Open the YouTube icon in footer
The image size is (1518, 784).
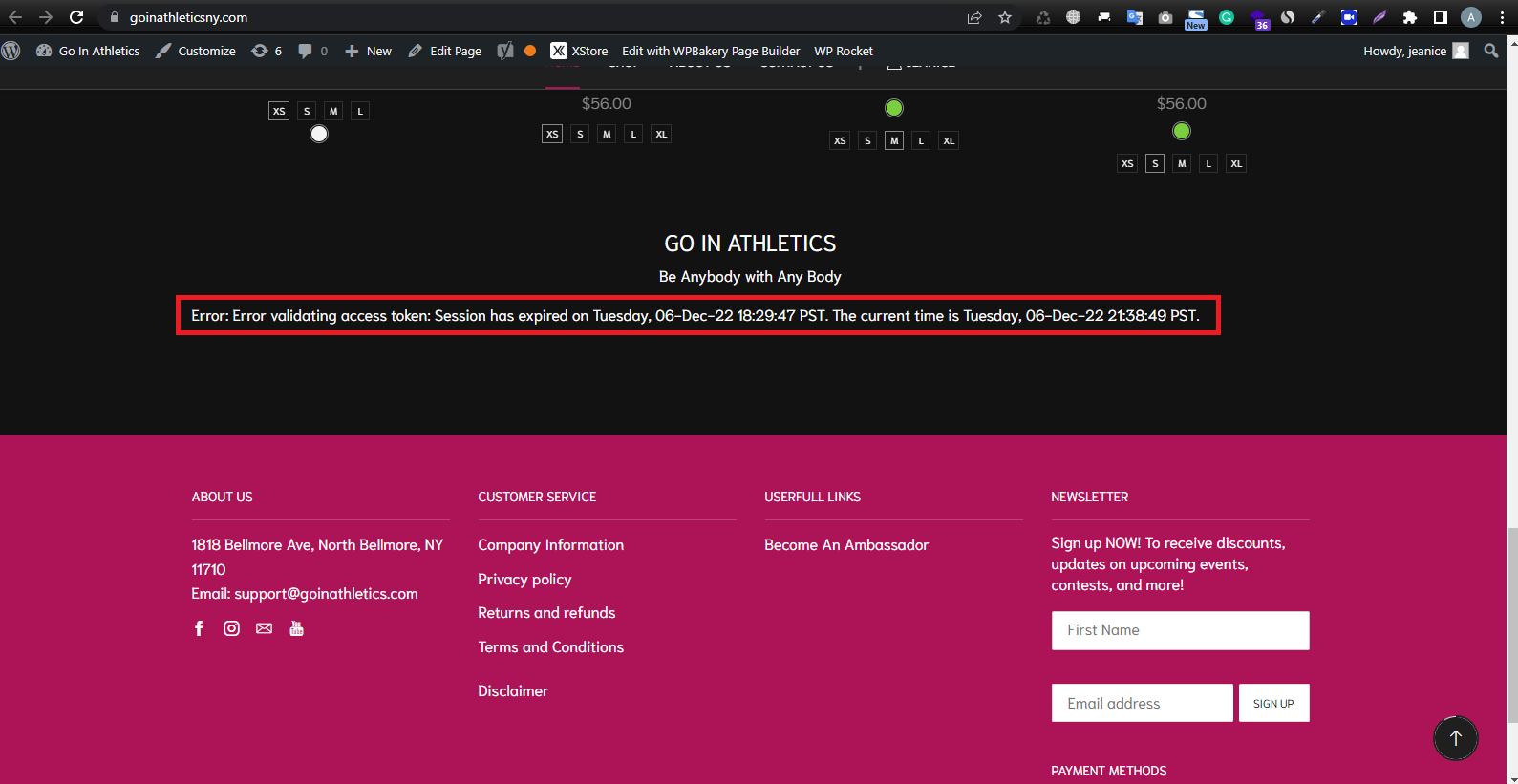(x=296, y=628)
